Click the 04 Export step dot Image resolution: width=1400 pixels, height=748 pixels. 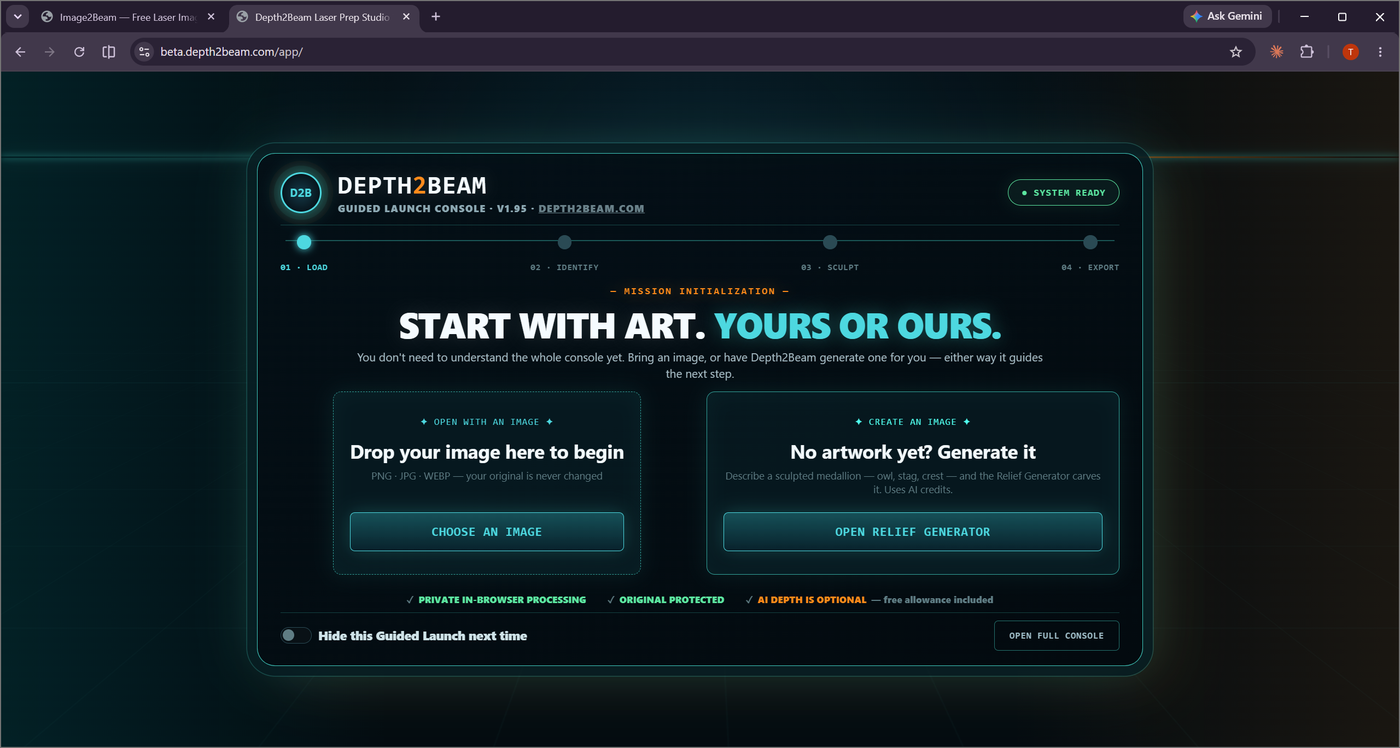click(1090, 242)
